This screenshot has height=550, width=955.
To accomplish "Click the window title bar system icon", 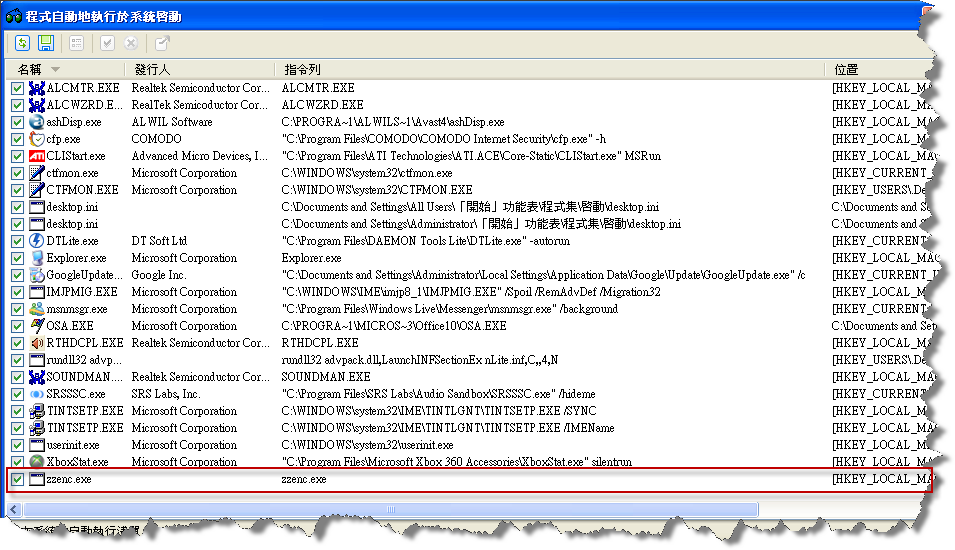I will [13, 16].
